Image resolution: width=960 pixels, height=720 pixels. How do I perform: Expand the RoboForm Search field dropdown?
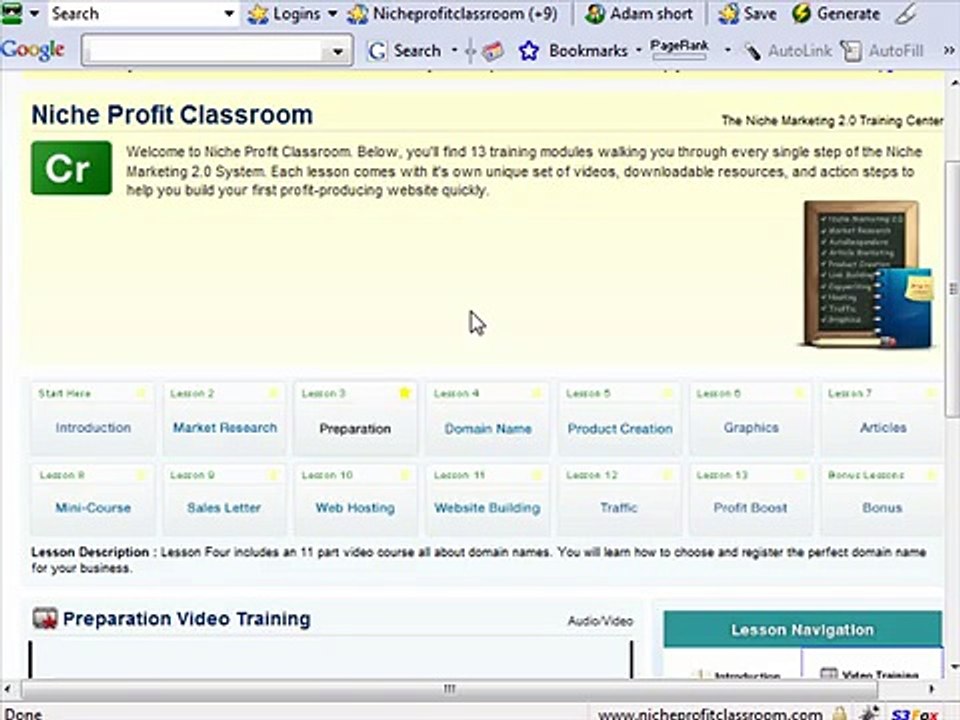tap(229, 13)
